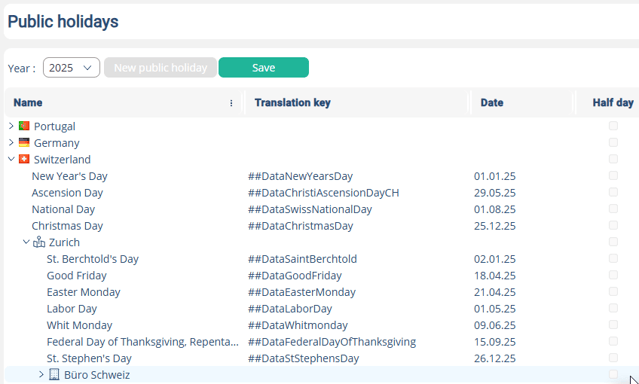Toggle half day for Good Friday
This screenshot has width=639, height=384.
[x=613, y=275]
